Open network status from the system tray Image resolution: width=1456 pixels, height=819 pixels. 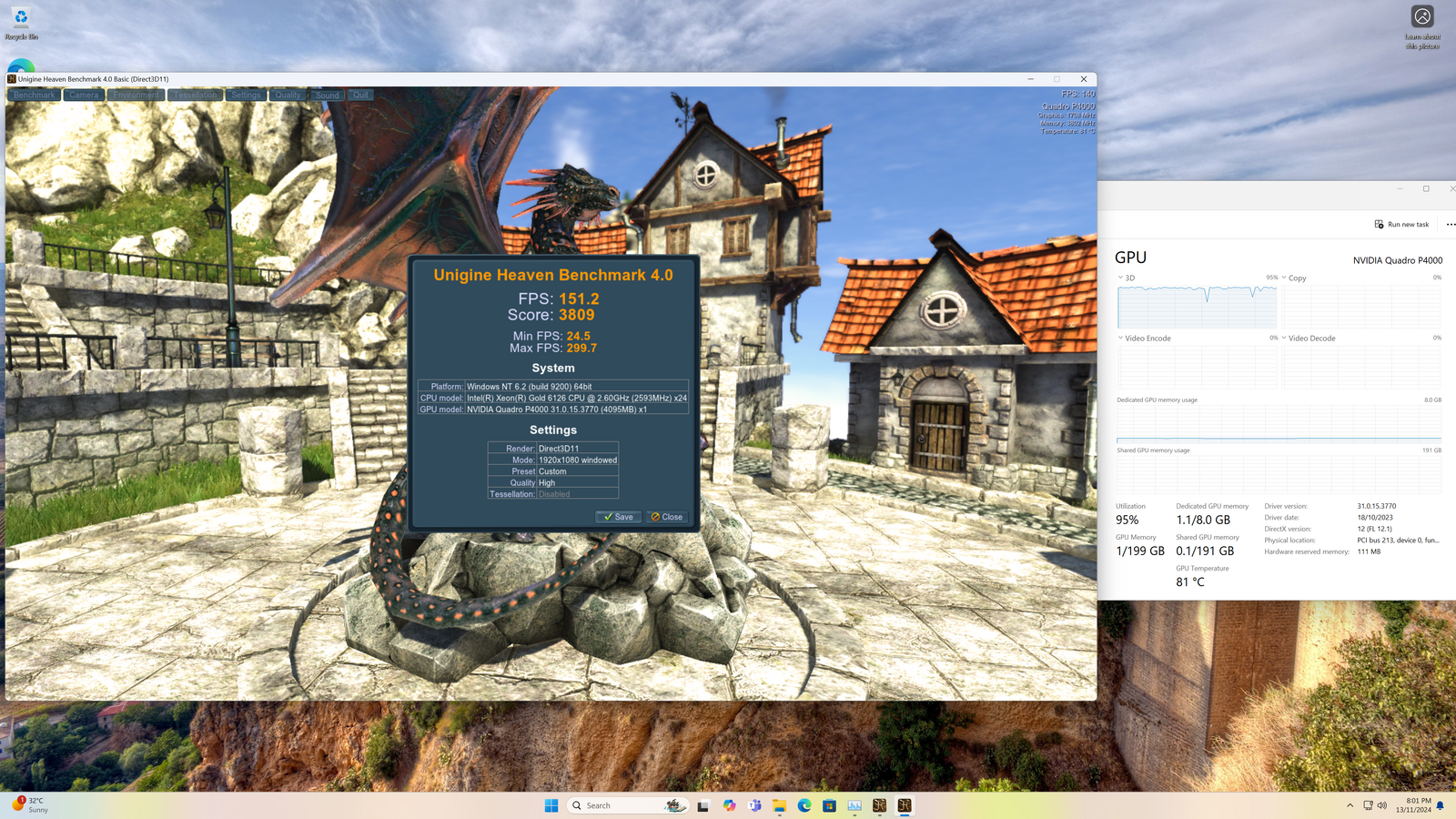(1368, 805)
